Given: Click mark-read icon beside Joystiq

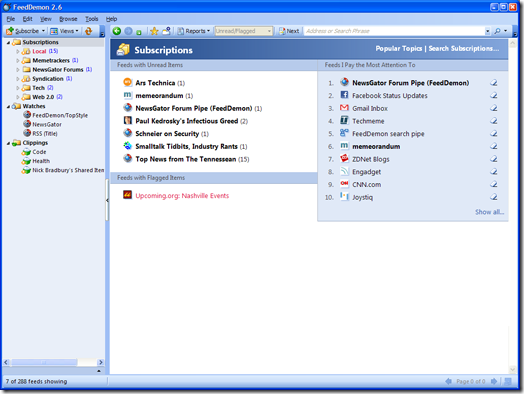Looking at the screenshot, I should [x=494, y=197].
